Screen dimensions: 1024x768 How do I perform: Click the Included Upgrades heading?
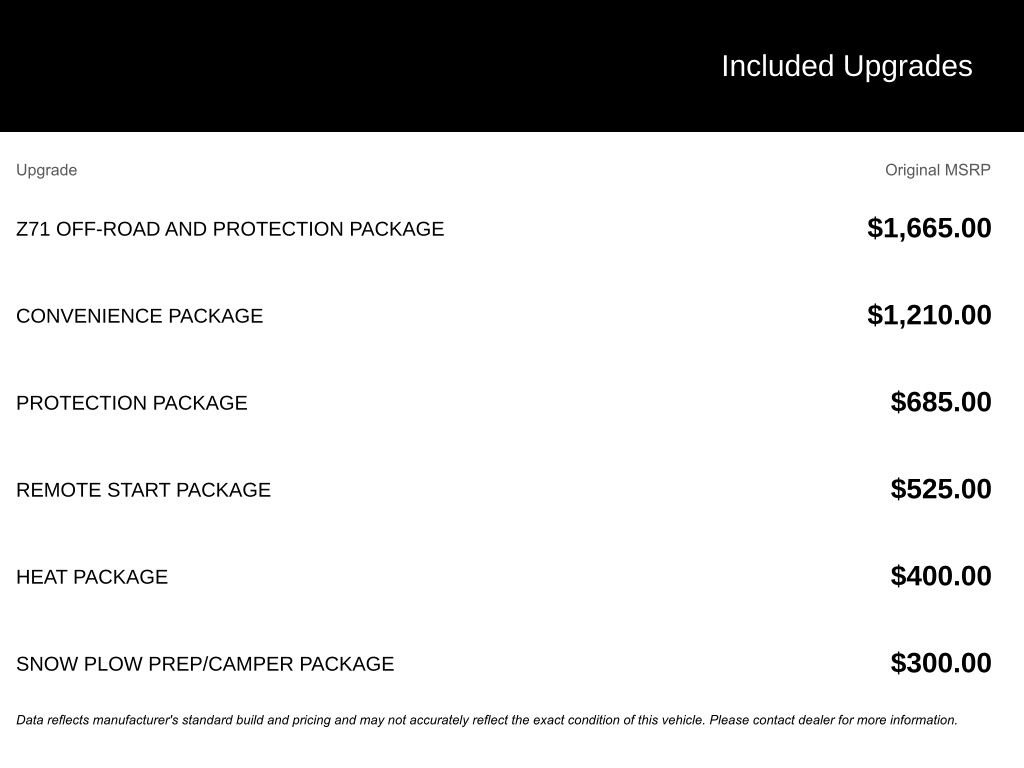[846, 66]
